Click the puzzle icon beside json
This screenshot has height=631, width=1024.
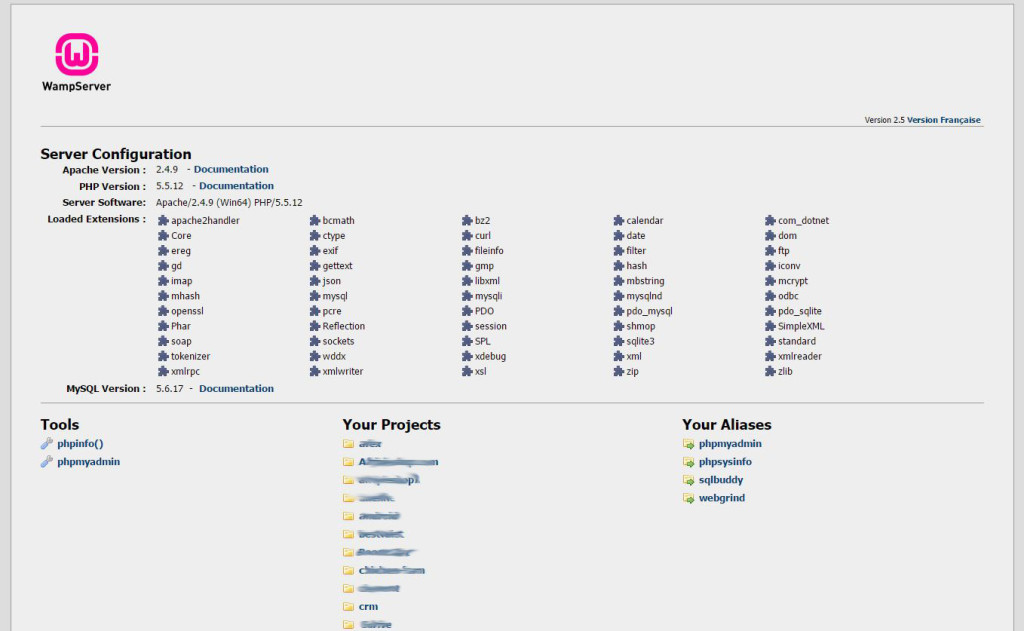[315, 281]
